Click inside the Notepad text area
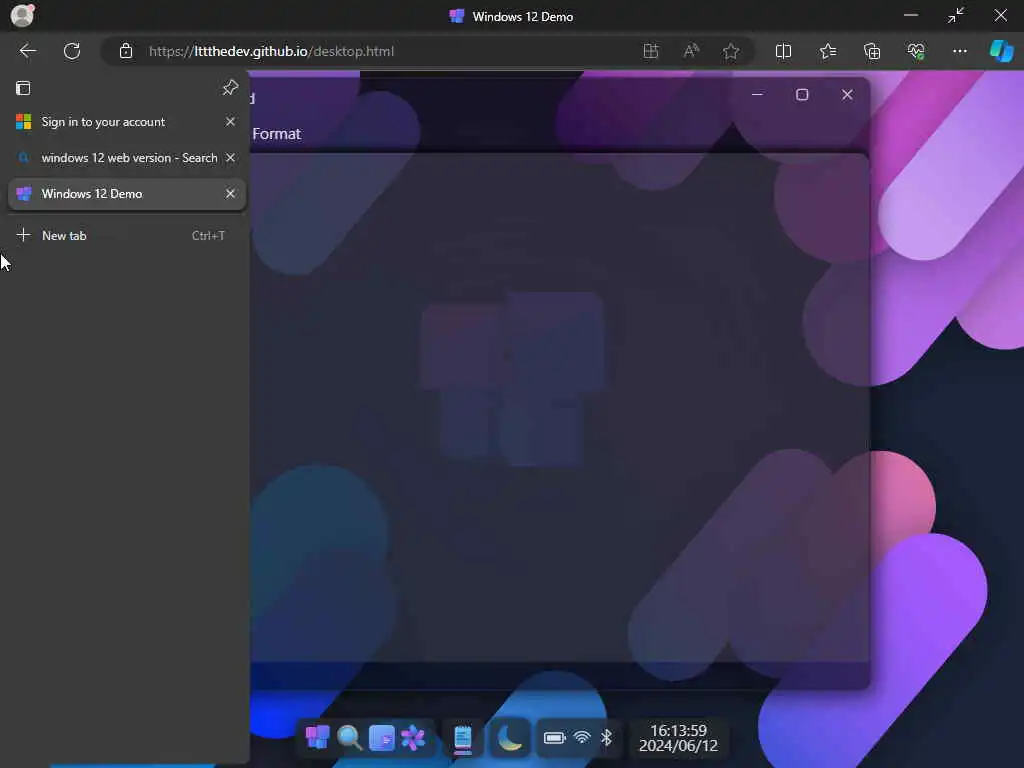The height and width of the screenshot is (768, 1024). [560, 408]
